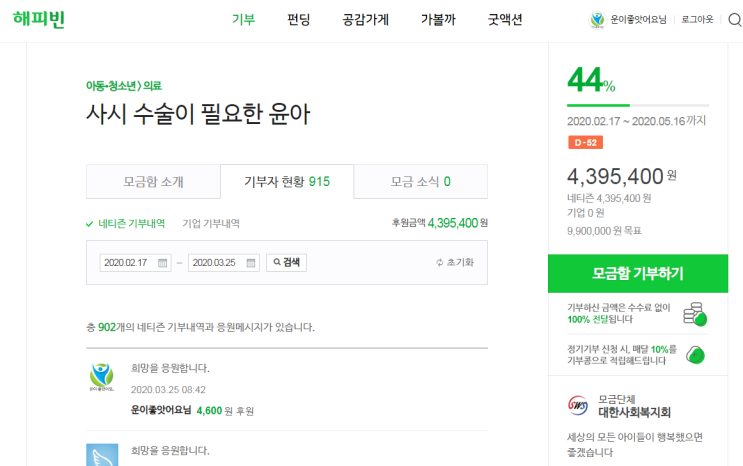The height and width of the screenshot is (466, 743).
Task: Open the search magnifier icon in header
Action: pos(734,20)
